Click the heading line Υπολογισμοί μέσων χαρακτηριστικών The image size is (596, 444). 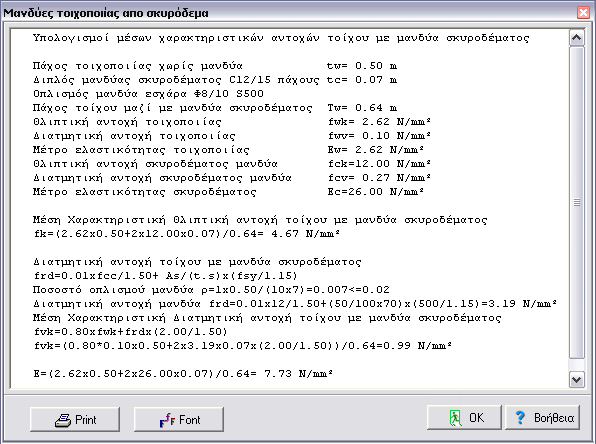(281, 38)
